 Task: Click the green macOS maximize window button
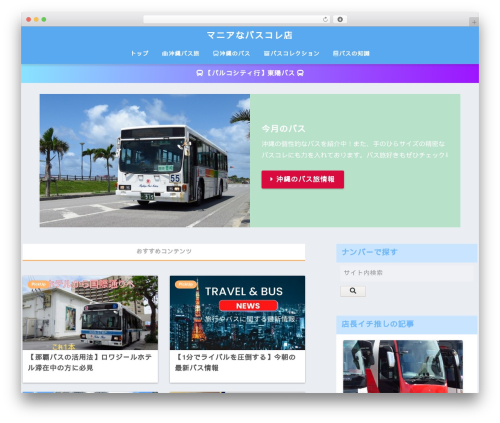pyautogui.click(x=44, y=20)
